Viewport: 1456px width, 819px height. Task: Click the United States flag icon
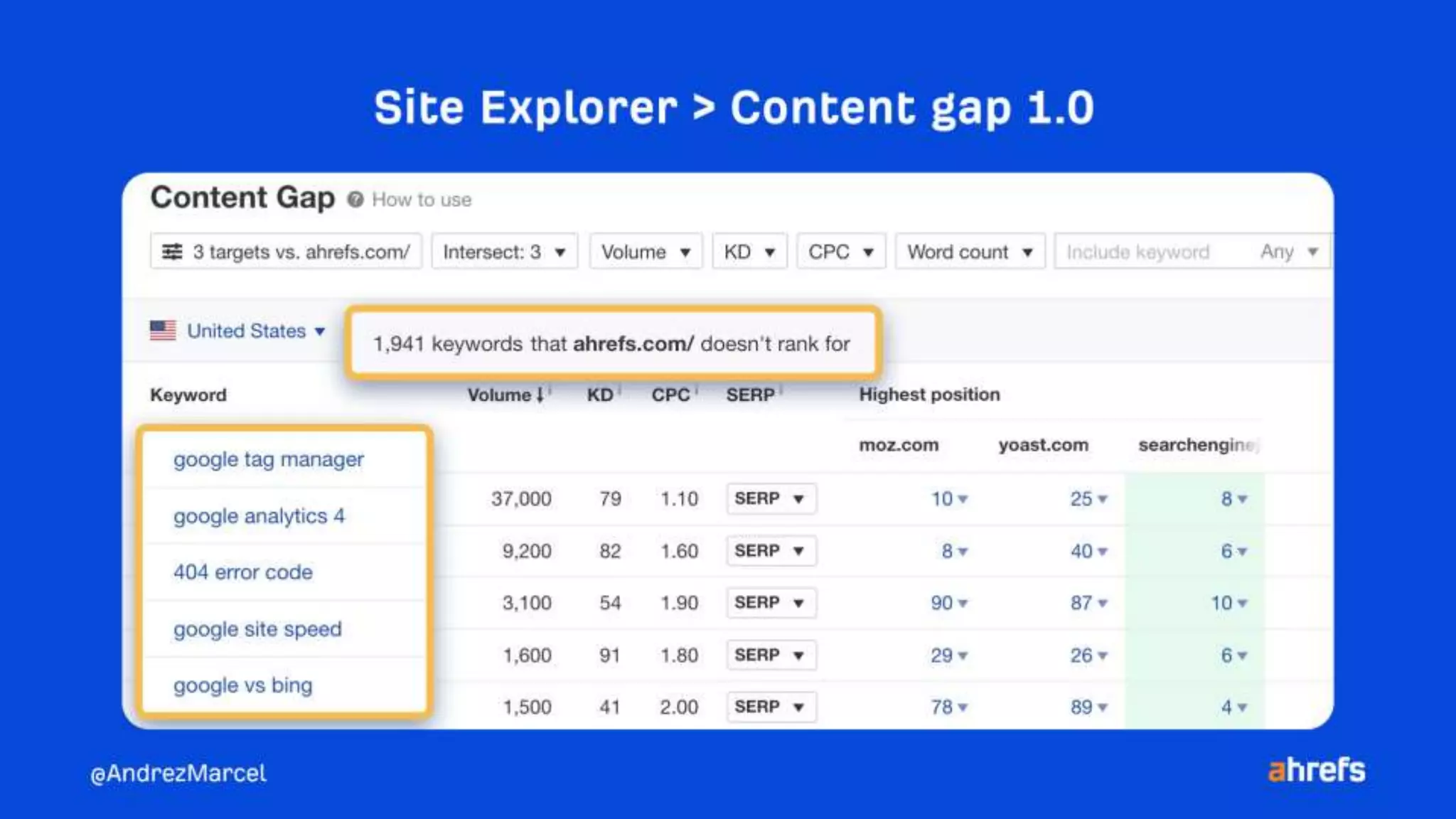click(x=164, y=331)
